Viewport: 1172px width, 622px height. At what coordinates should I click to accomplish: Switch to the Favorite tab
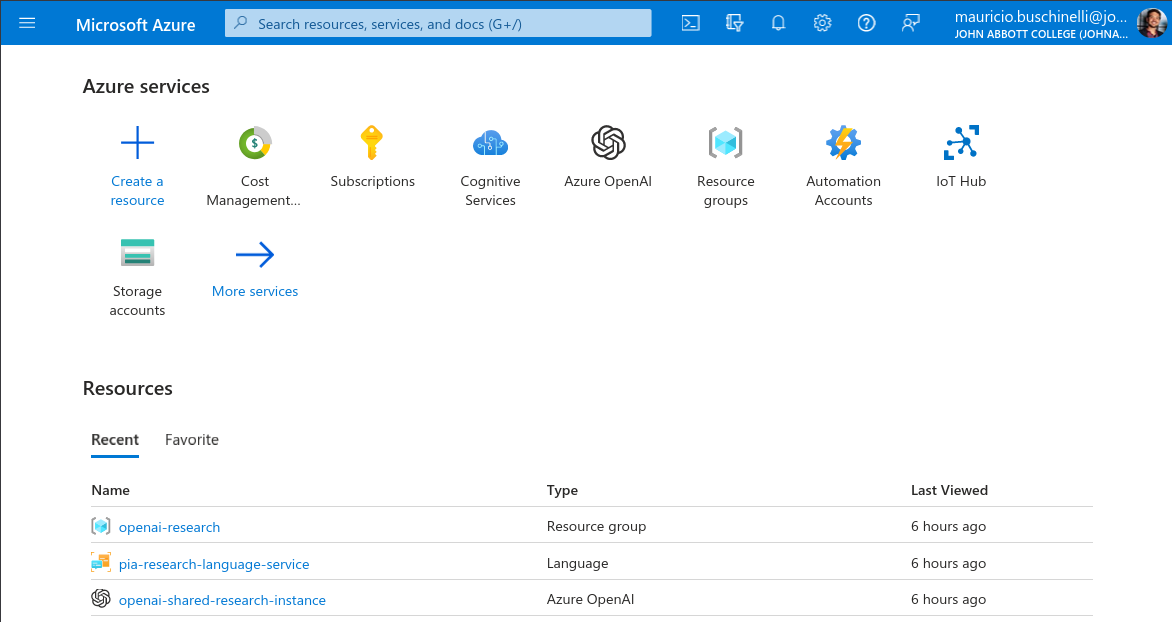(192, 440)
